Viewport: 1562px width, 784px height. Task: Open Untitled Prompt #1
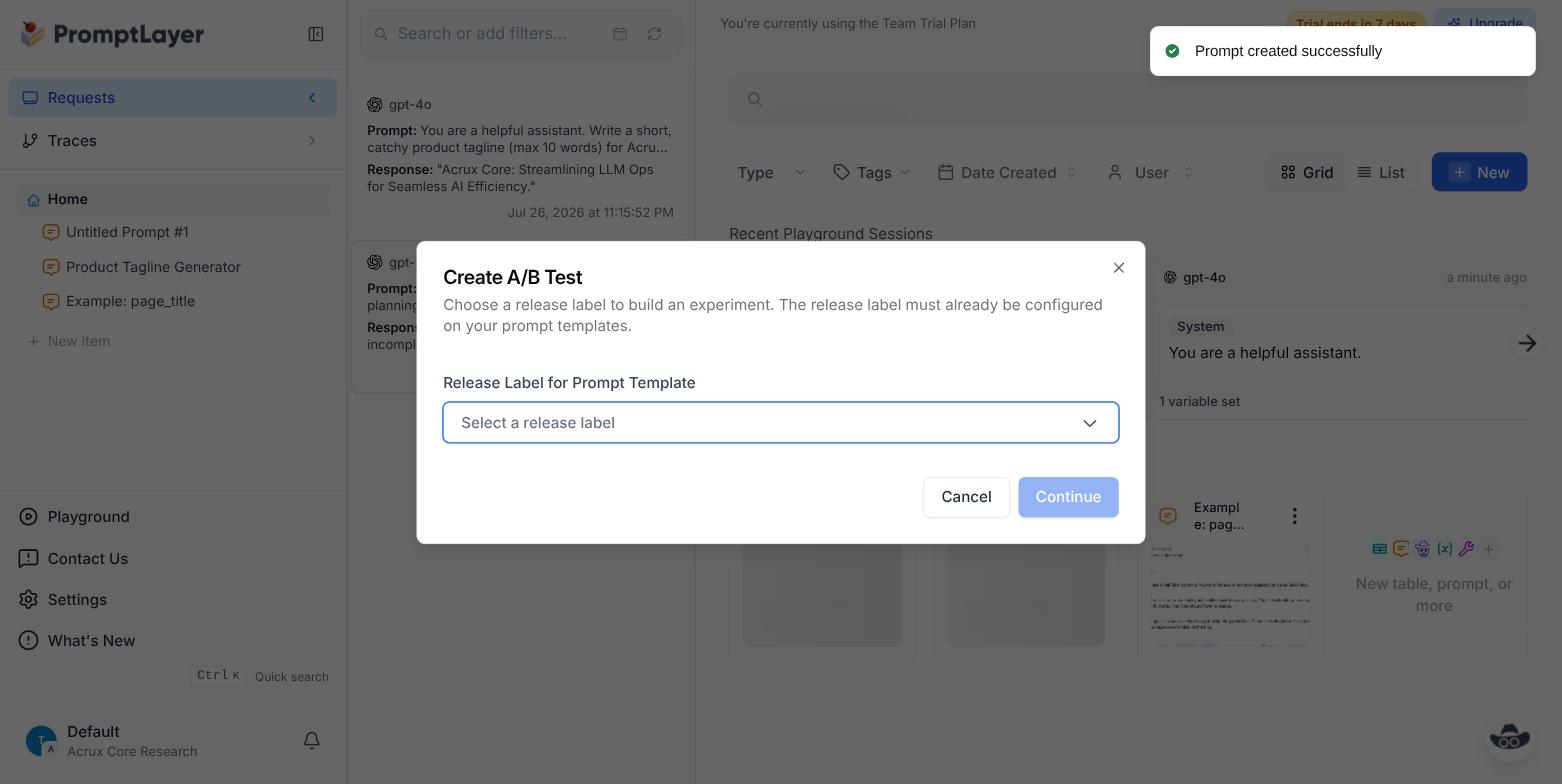(127, 232)
